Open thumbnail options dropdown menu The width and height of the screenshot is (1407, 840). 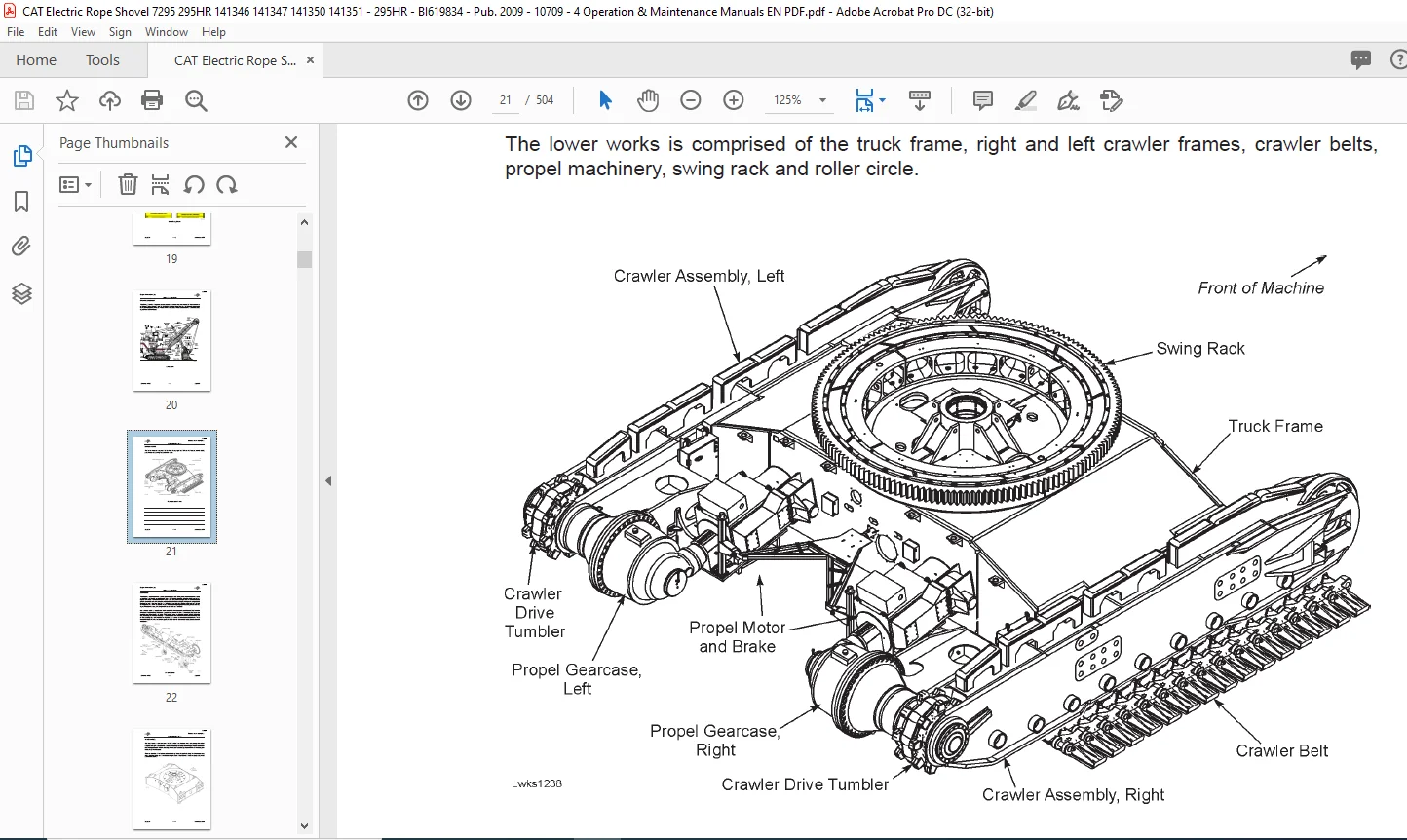point(75,184)
